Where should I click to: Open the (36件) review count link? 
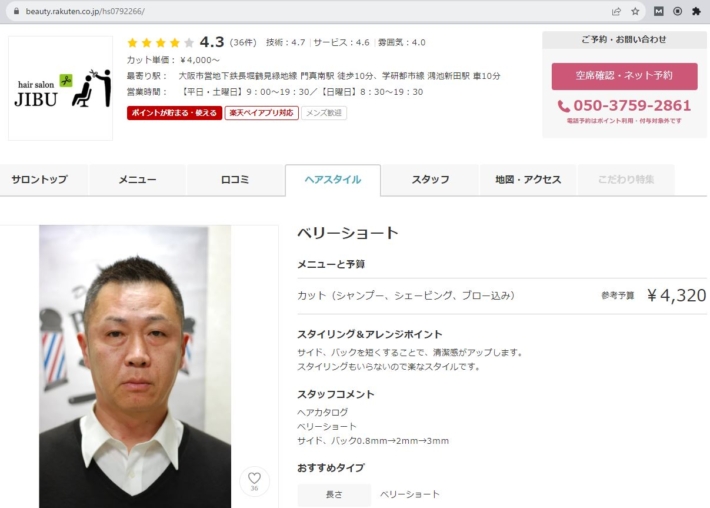(243, 43)
